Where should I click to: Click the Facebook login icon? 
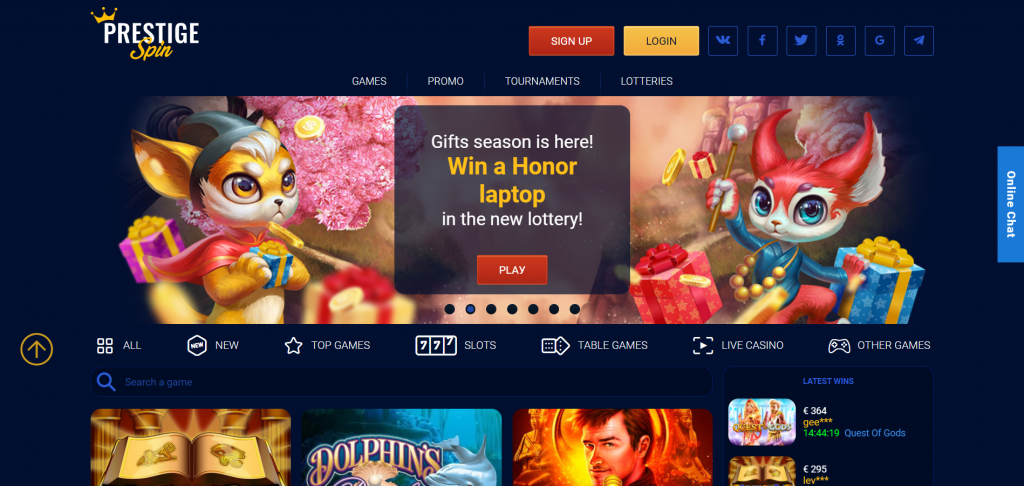click(x=762, y=40)
